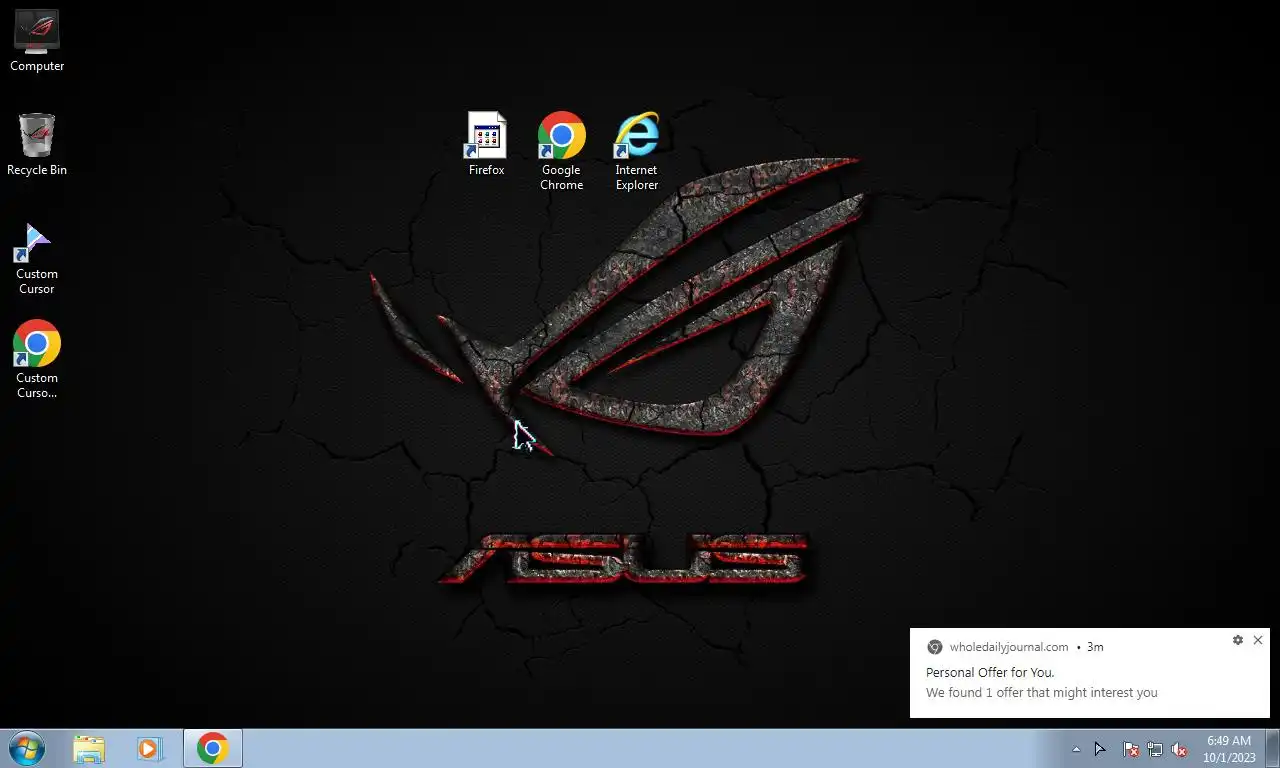Select the Firefox desktop shortcut

tap(487, 144)
